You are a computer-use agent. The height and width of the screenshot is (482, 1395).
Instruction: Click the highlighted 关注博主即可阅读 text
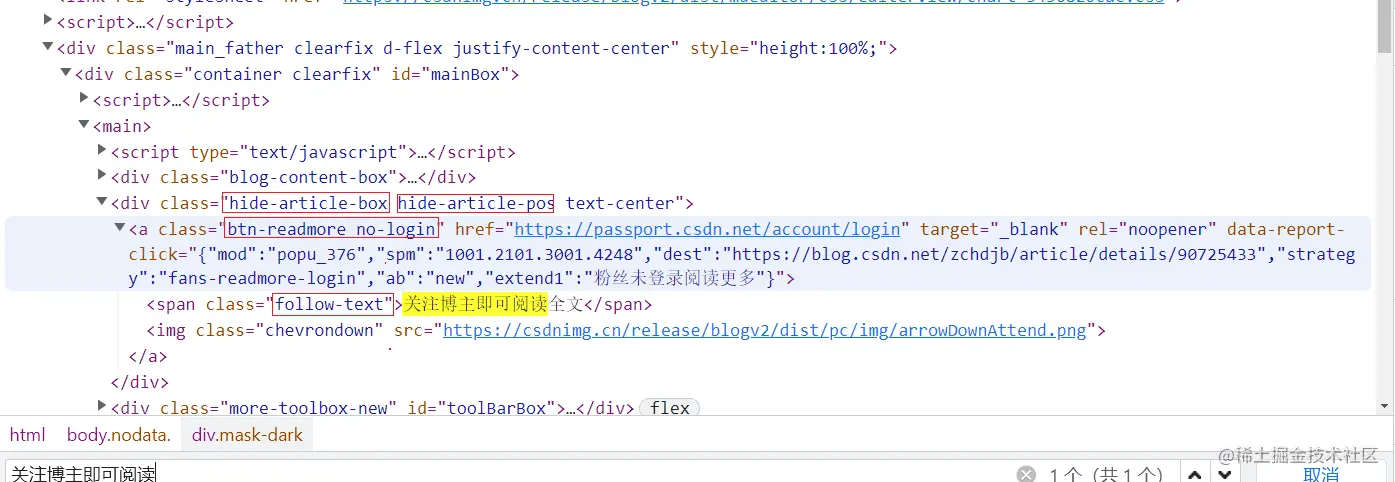[x=476, y=304]
